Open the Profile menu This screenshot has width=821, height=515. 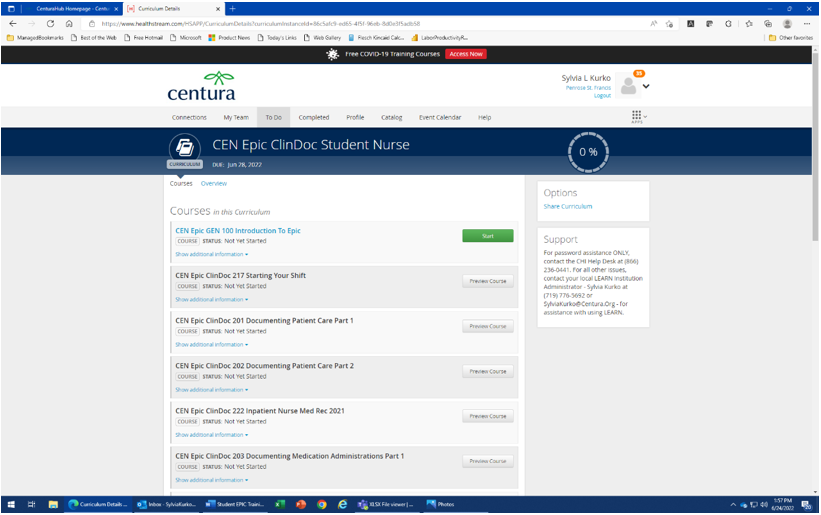[x=355, y=117]
